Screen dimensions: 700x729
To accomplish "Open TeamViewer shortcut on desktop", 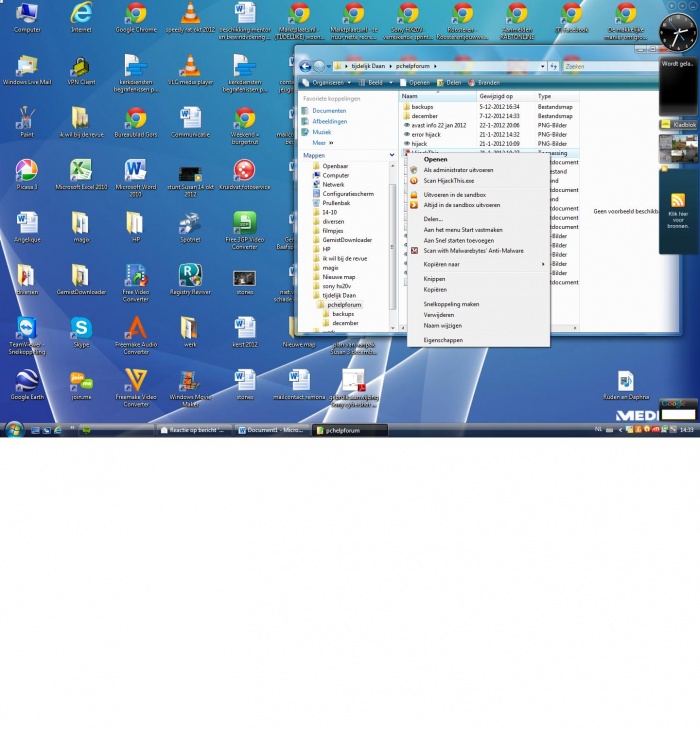I will [27, 335].
